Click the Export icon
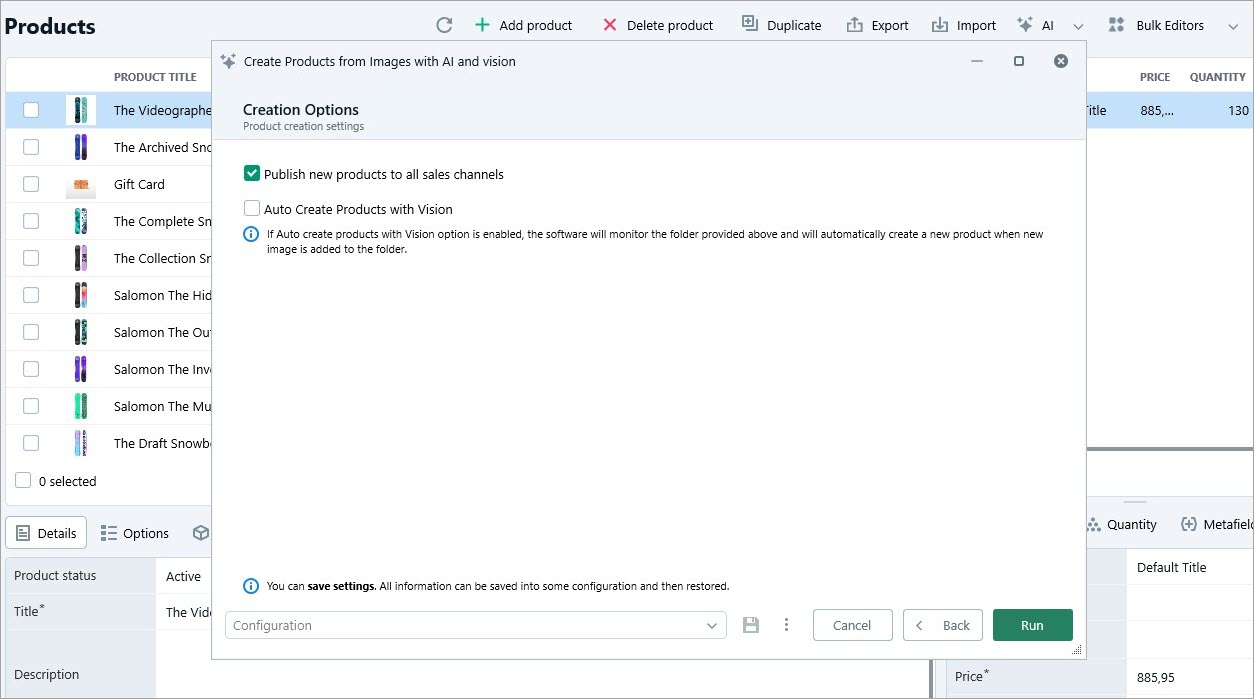Image resolution: width=1254 pixels, height=699 pixels. (x=853, y=23)
